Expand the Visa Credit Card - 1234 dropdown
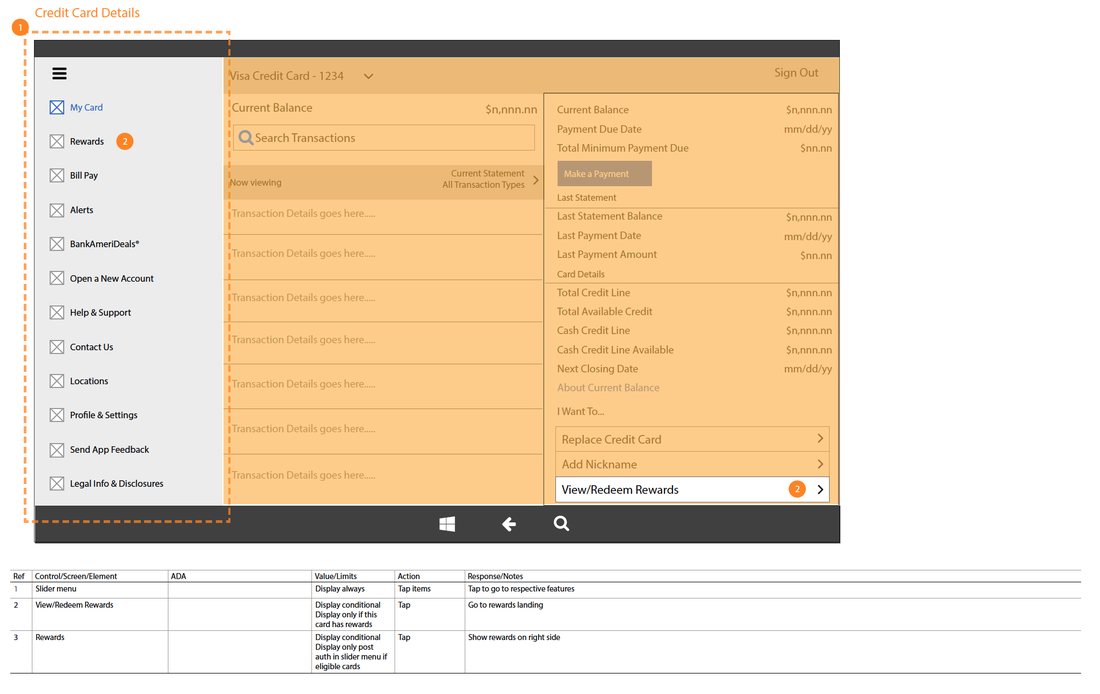Image resolution: width=1100 pixels, height=694 pixels. pyautogui.click(x=368, y=76)
